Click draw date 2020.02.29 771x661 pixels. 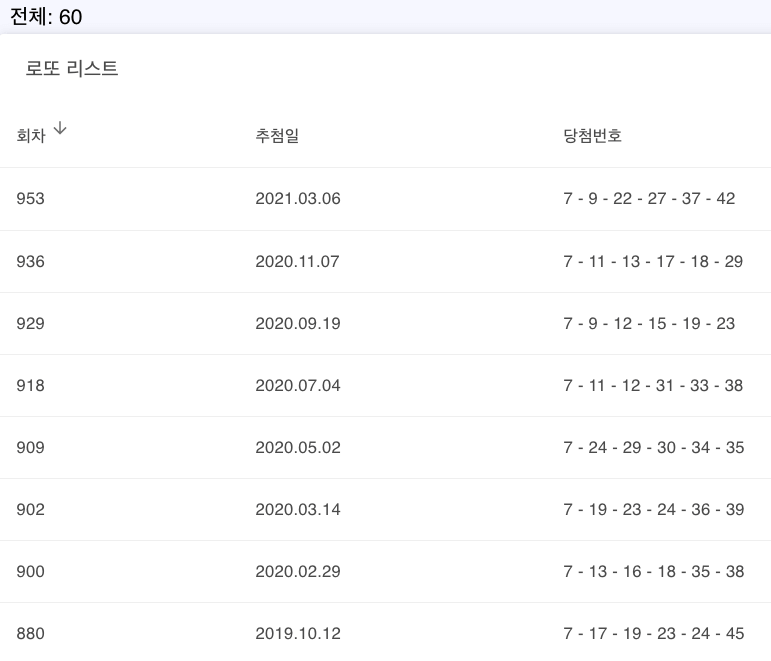(298, 571)
